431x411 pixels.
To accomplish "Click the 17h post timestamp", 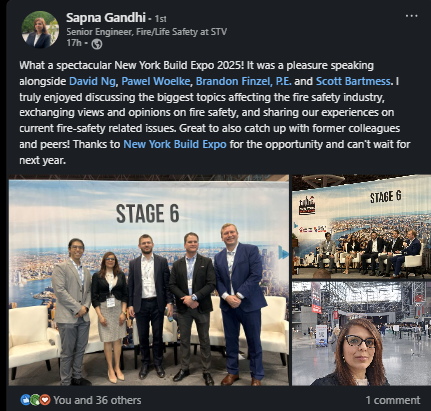I will click(x=74, y=43).
